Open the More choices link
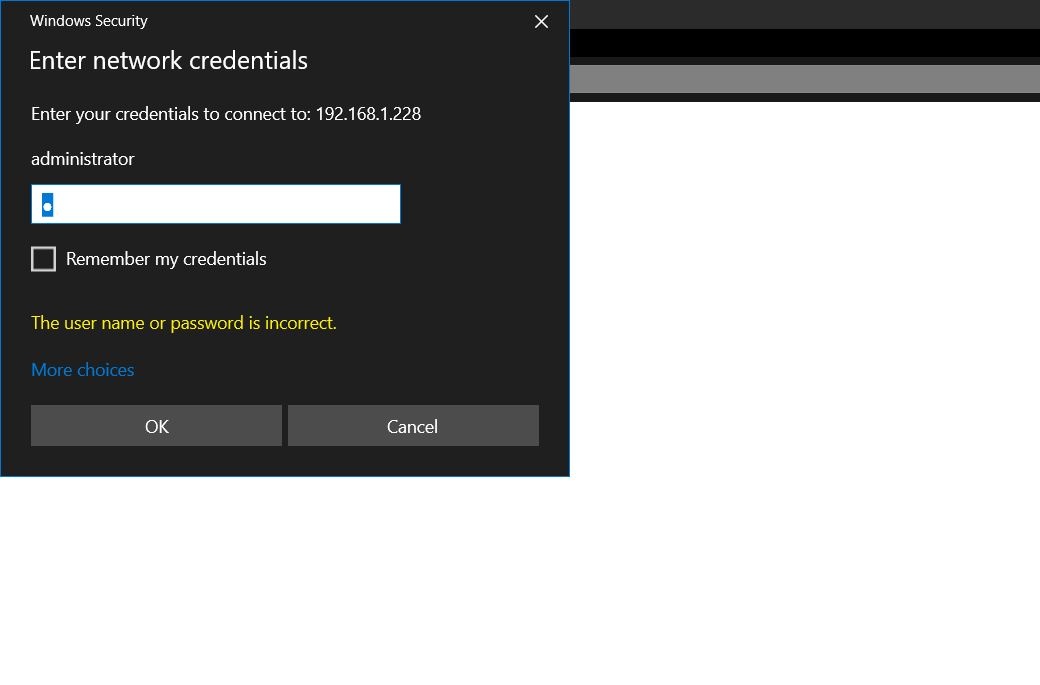This screenshot has width=1040, height=685. click(83, 369)
